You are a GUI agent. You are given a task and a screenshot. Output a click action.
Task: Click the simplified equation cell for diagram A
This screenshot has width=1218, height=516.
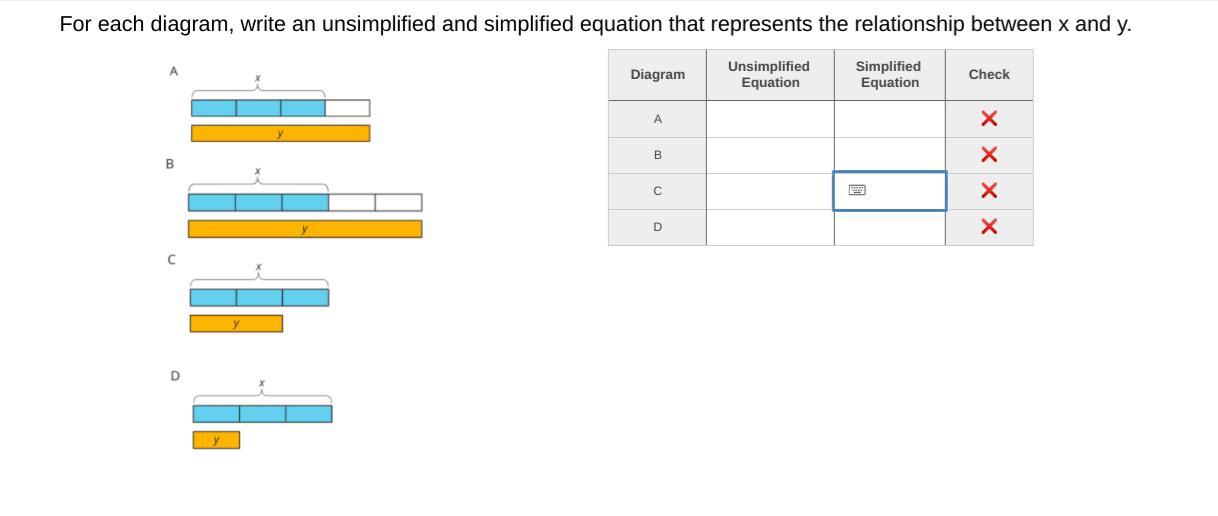pyautogui.click(x=889, y=119)
